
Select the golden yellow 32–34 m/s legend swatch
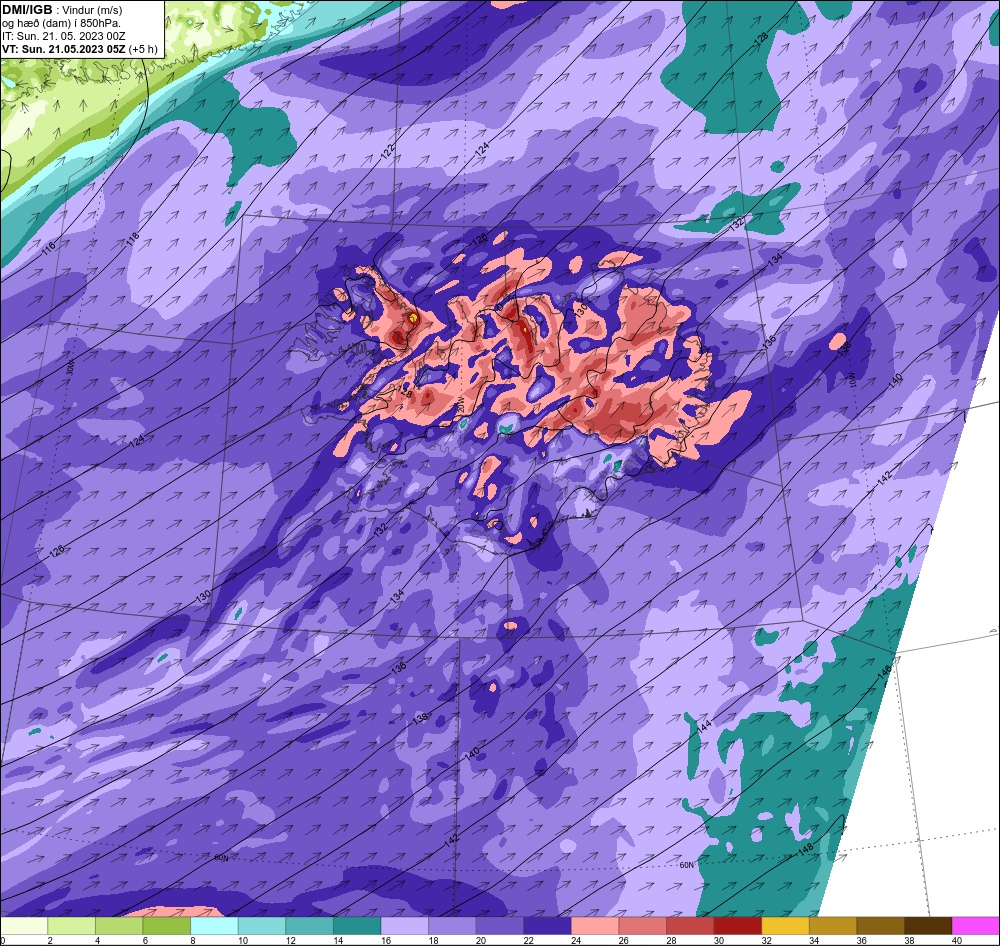coord(785,926)
